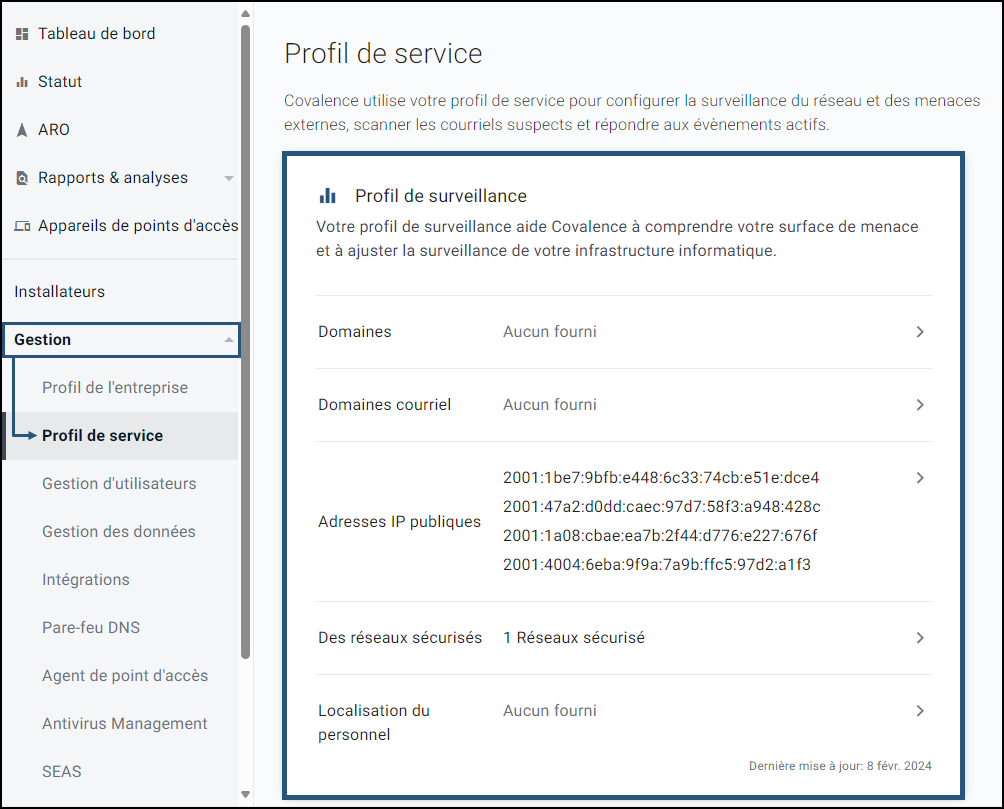Select the Statut bar-chart icon
Screen dimensions: 1004x809
(x=20, y=81)
